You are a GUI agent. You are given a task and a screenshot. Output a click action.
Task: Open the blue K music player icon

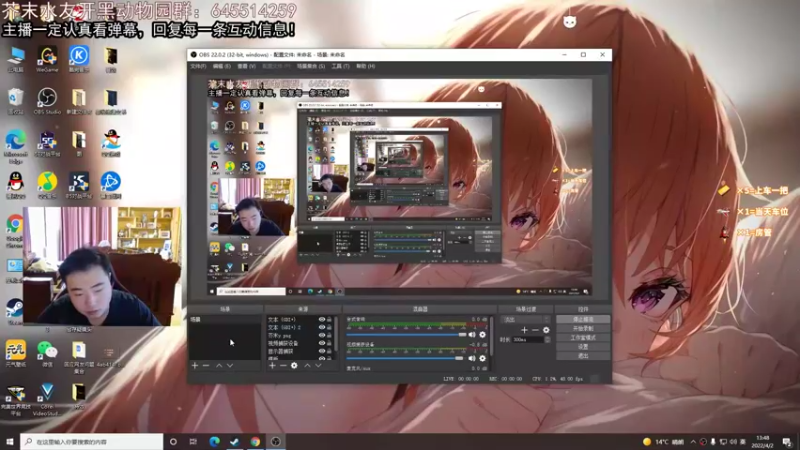coord(79,59)
